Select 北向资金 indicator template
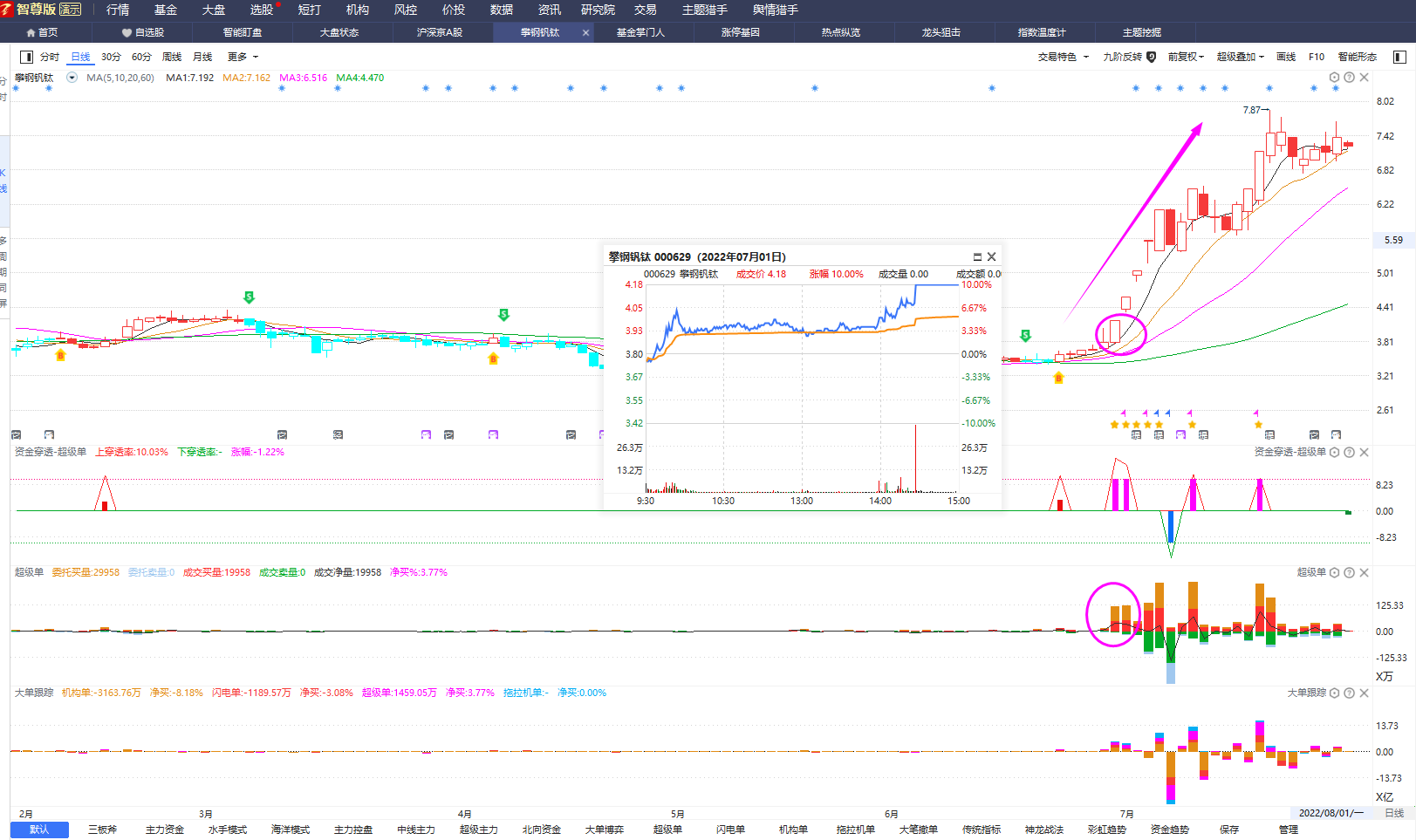 point(541,830)
